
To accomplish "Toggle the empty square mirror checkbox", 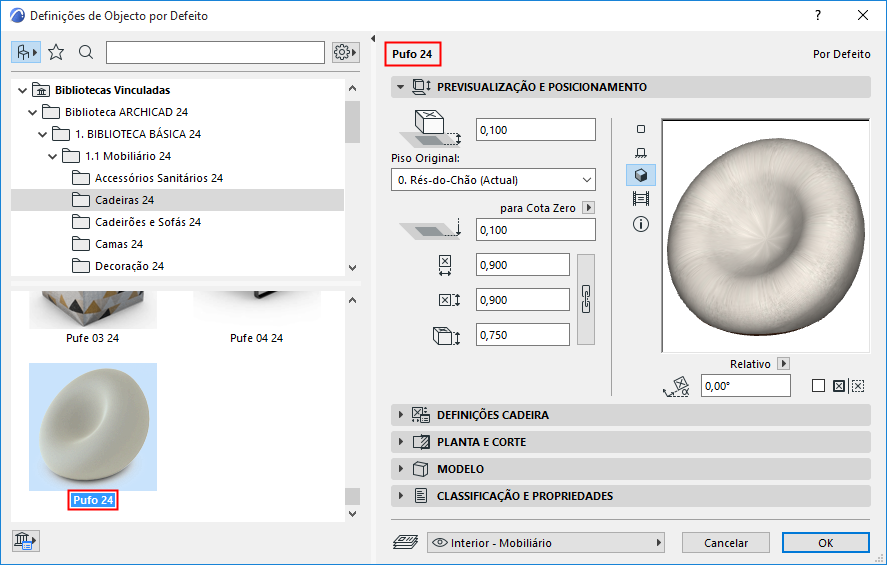I will (x=818, y=386).
